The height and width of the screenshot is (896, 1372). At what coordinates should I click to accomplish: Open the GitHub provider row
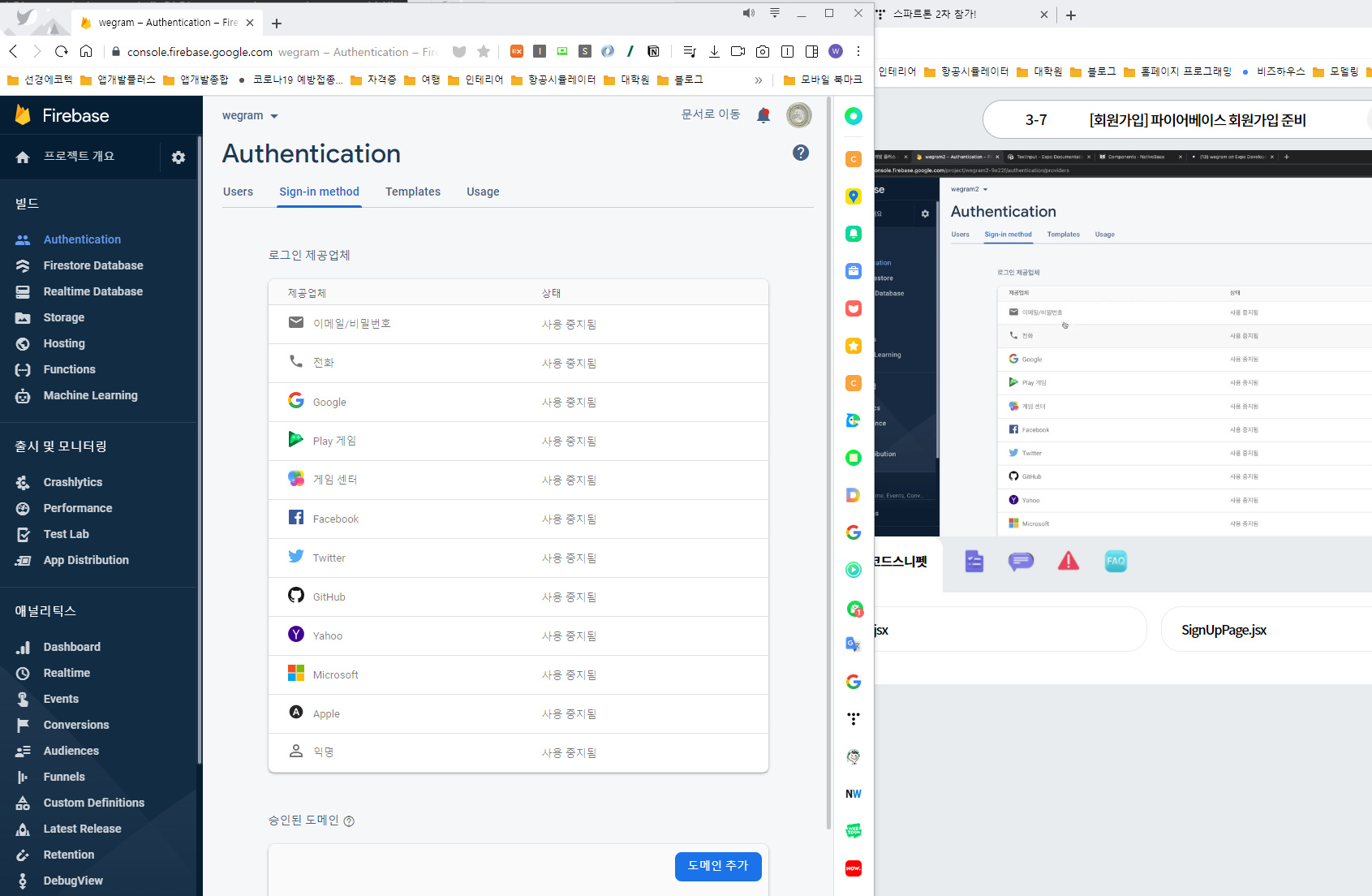coord(518,597)
